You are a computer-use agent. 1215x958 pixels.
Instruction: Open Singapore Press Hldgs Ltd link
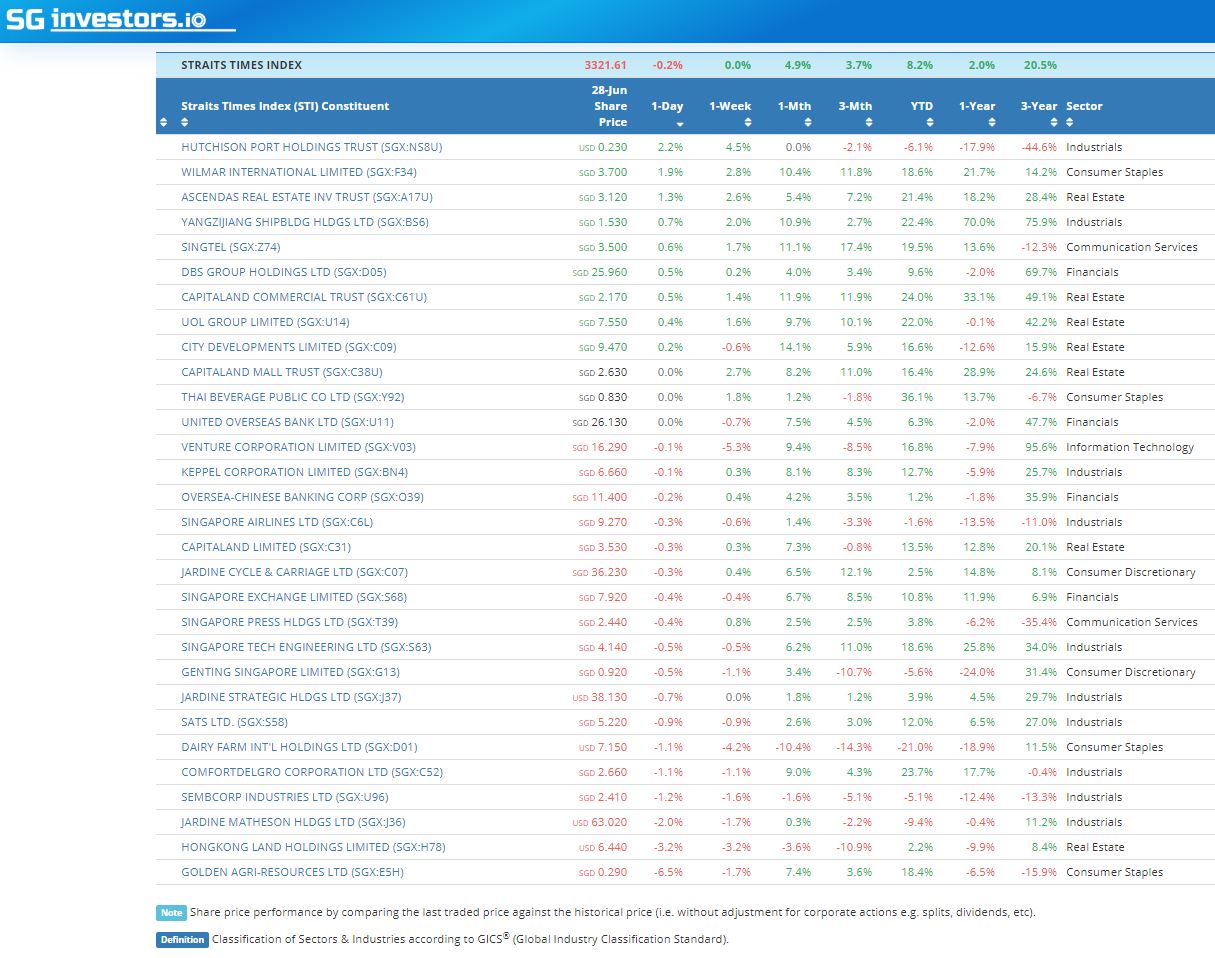tap(290, 622)
